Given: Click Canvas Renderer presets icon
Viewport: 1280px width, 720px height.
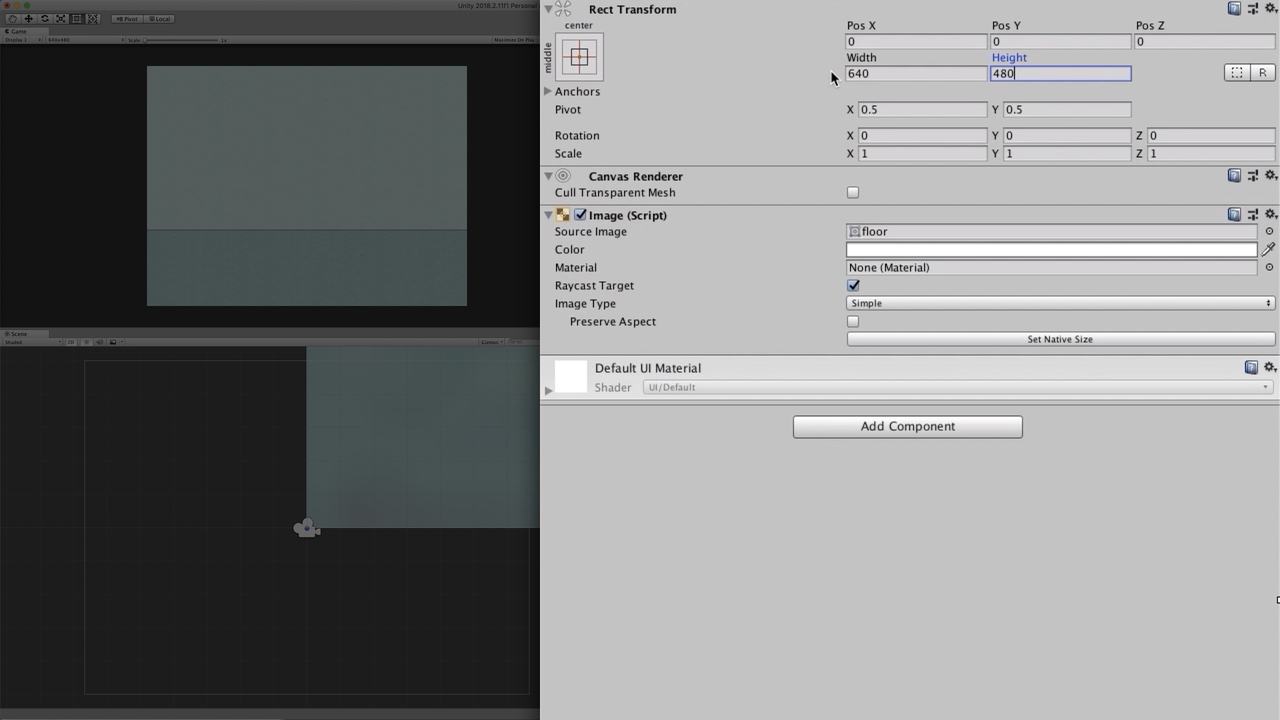Looking at the screenshot, I should pos(1253,176).
